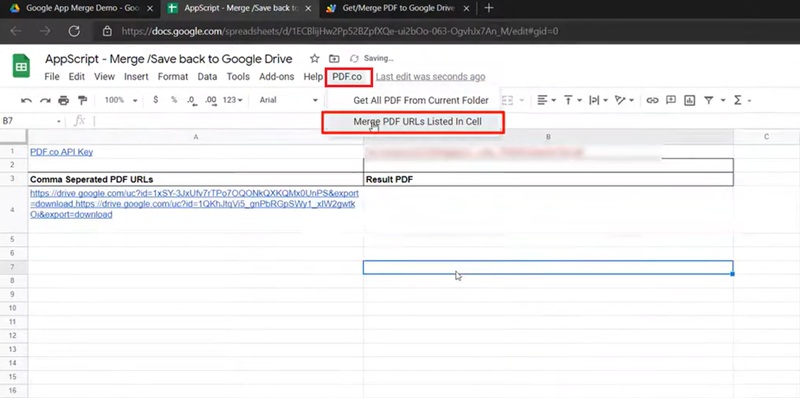Select the Comma Seperated PDF URLs cell
Viewport: 800px width, 398px height.
(x=195, y=180)
